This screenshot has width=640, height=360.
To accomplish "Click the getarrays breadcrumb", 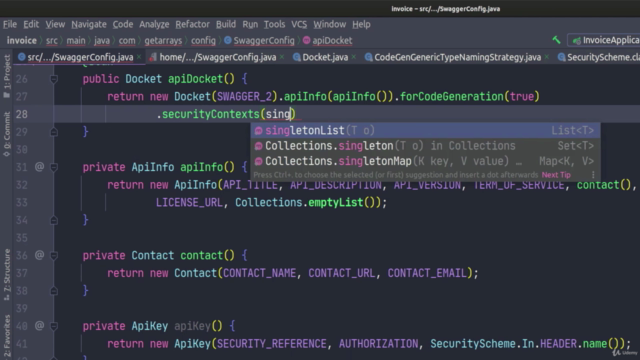I will 163,40.
